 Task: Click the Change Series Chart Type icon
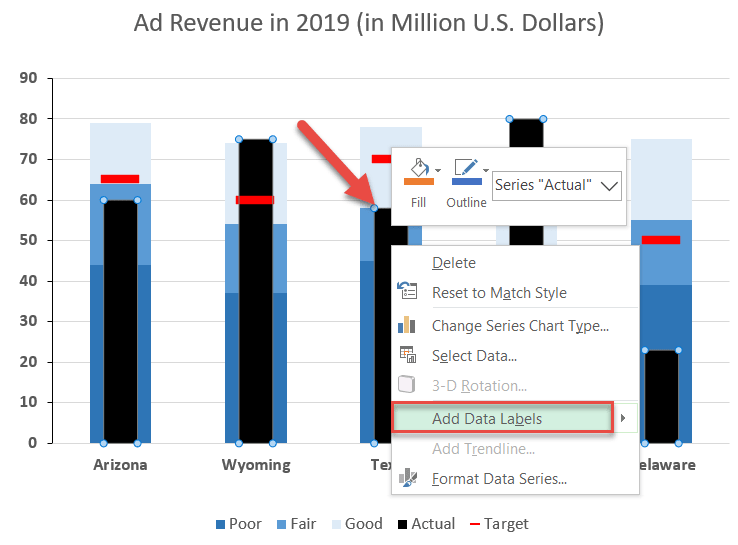407,325
